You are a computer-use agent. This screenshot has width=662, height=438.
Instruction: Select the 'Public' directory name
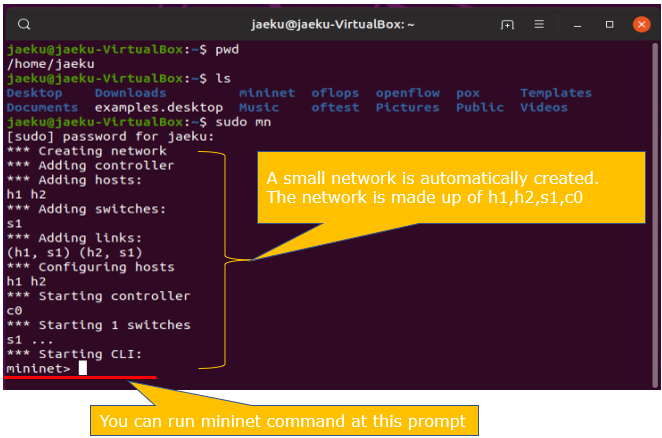point(480,107)
